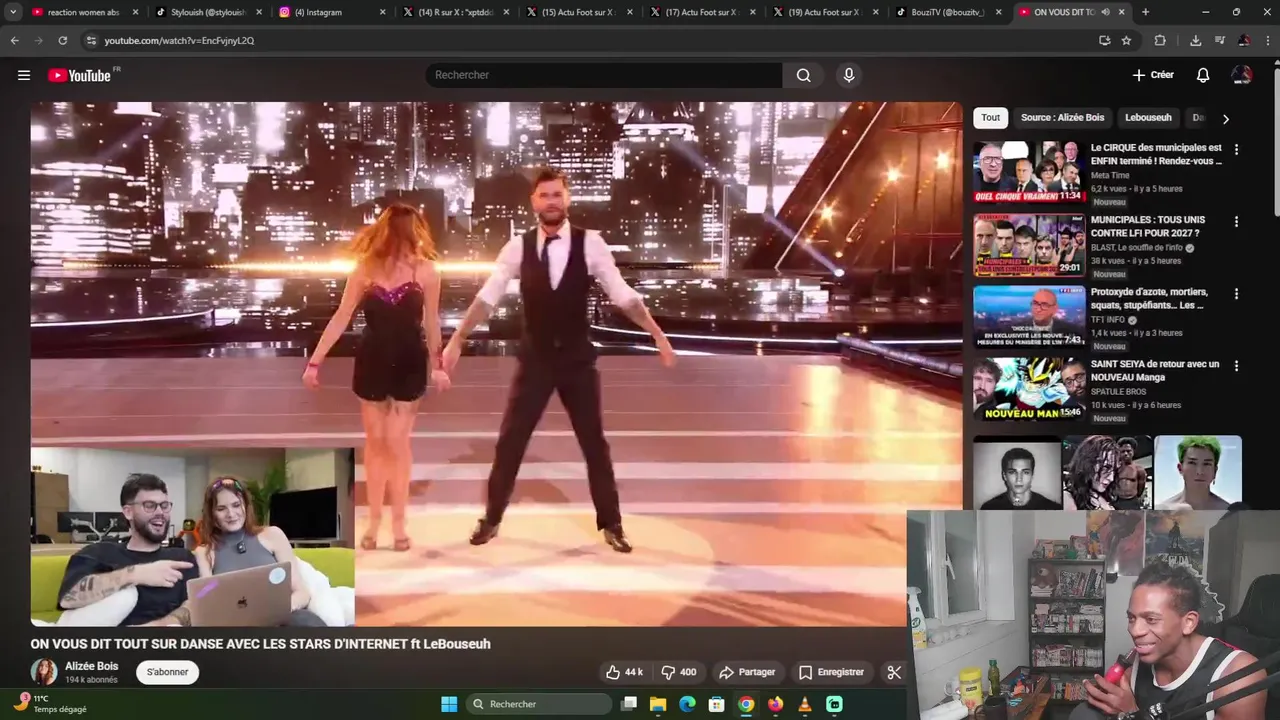Image resolution: width=1280 pixels, height=720 pixels.
Task: Go to the YouTube home logo
Action: click(79, 75)
